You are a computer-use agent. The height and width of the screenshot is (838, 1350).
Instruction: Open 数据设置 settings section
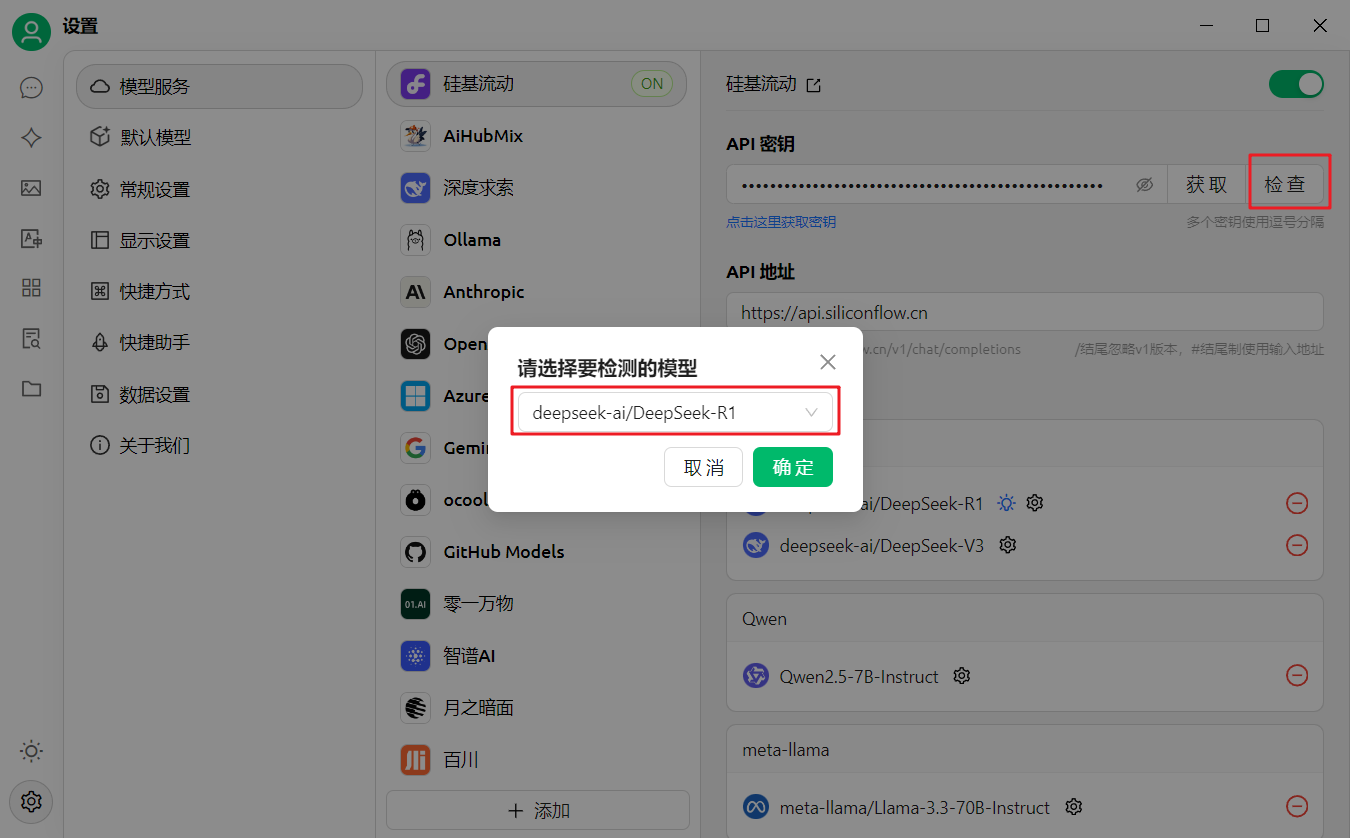click(219, 394)
